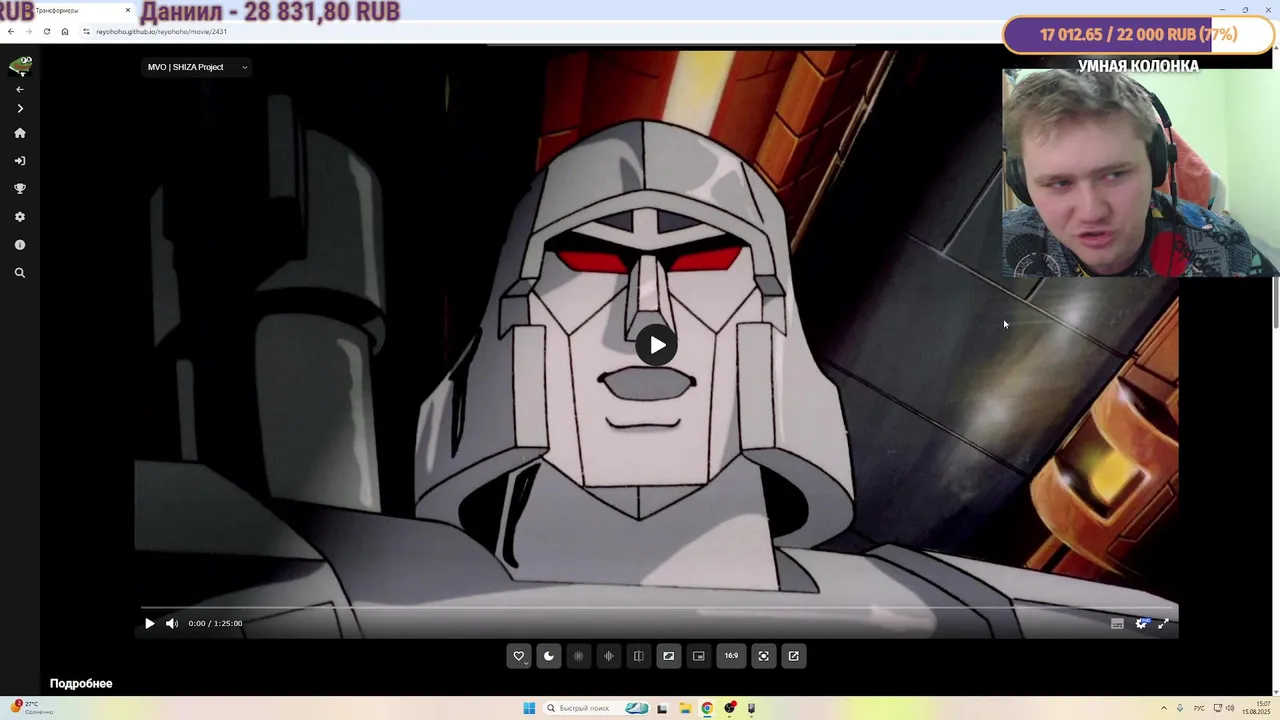Toggle the night mode moon button
The image size is (1280, 720).
pyautogui.click(x=548, y=656)
